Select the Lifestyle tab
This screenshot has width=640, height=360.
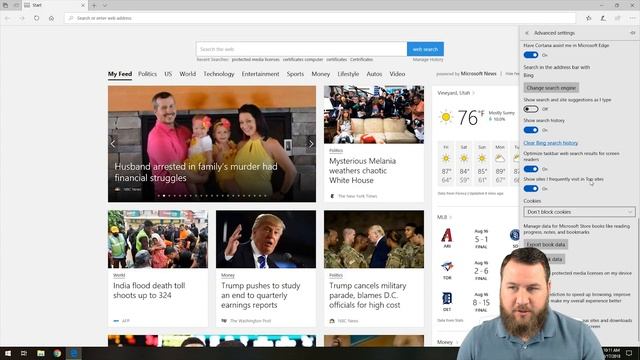[x=348, y=74]
